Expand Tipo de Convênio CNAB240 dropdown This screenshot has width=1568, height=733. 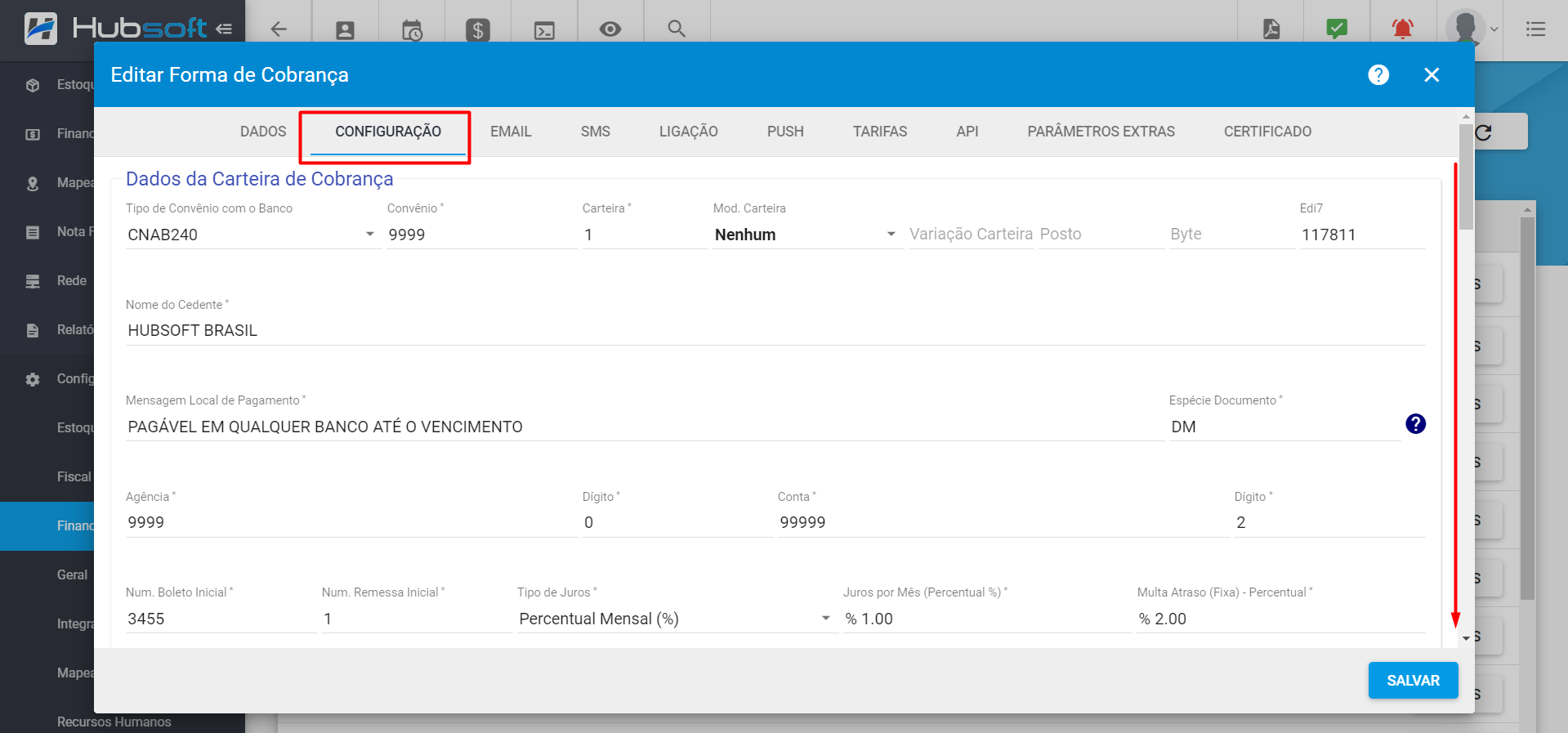[253, 235]
